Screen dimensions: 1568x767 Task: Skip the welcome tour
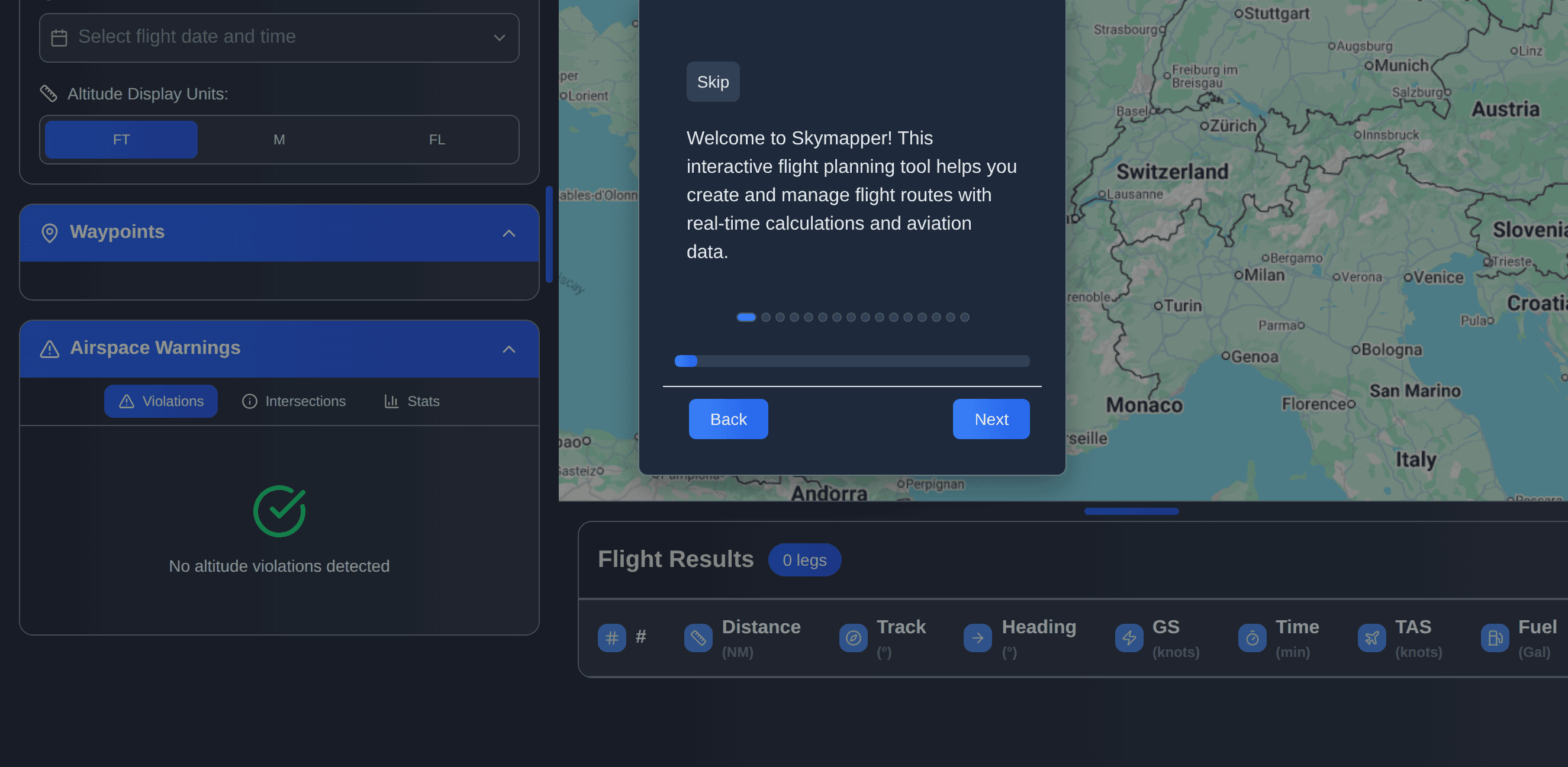(x=713, y=82)
